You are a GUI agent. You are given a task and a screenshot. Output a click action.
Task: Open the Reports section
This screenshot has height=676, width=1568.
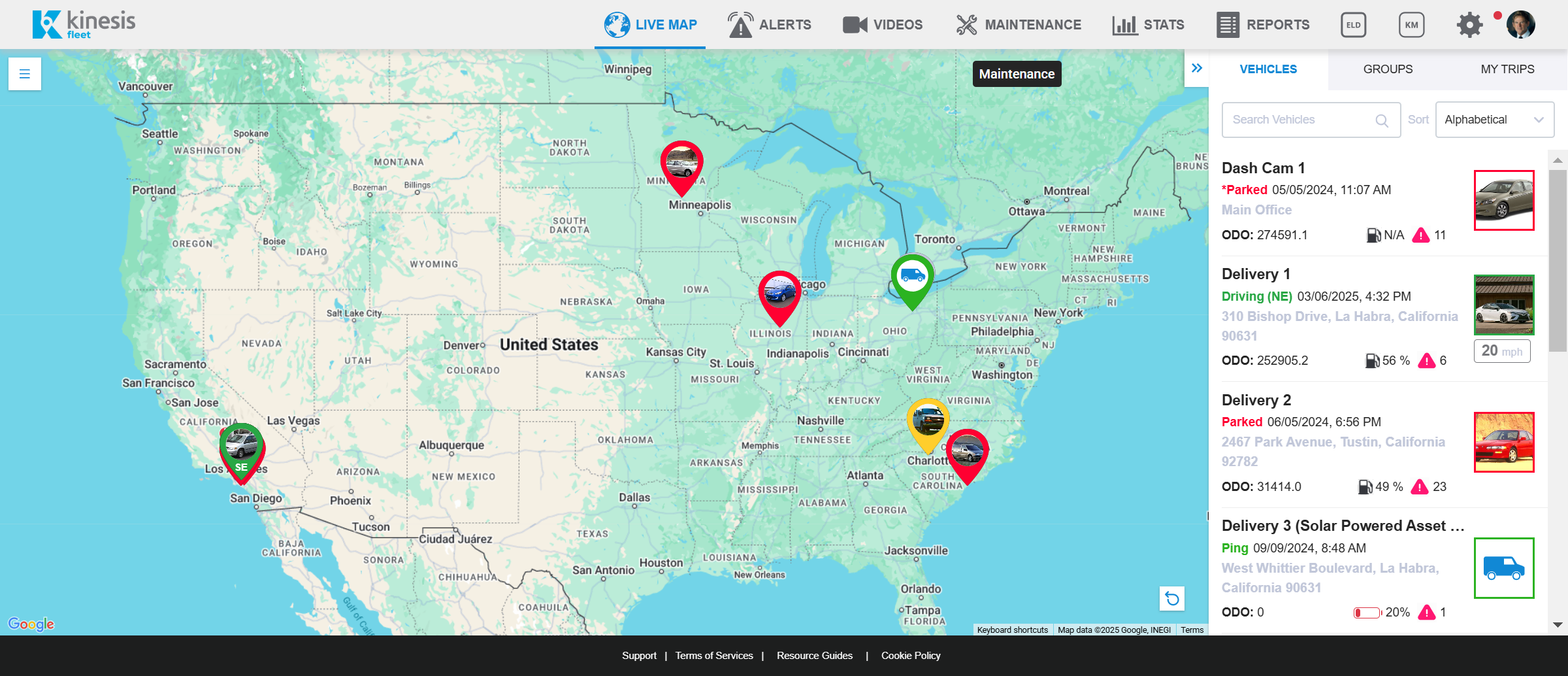tap(1263, 25)
